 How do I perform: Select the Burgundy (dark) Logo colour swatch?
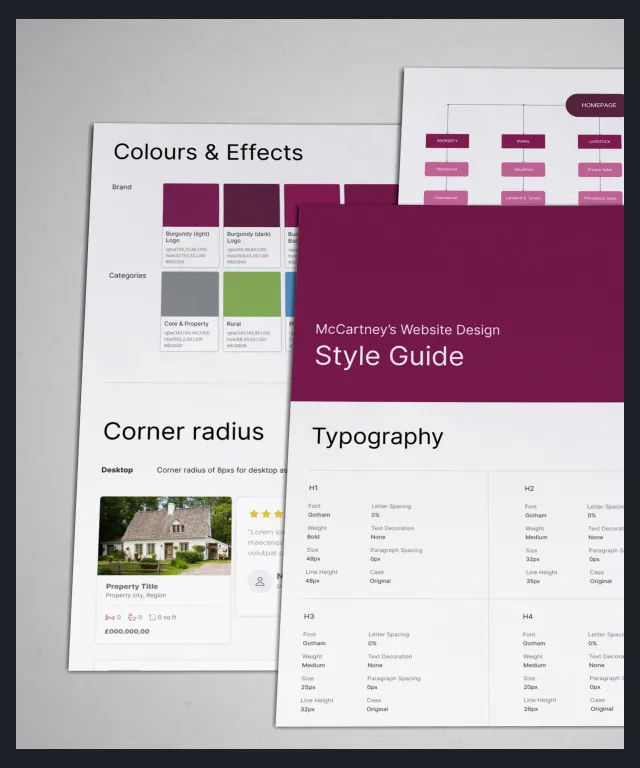tap(251, 205)
